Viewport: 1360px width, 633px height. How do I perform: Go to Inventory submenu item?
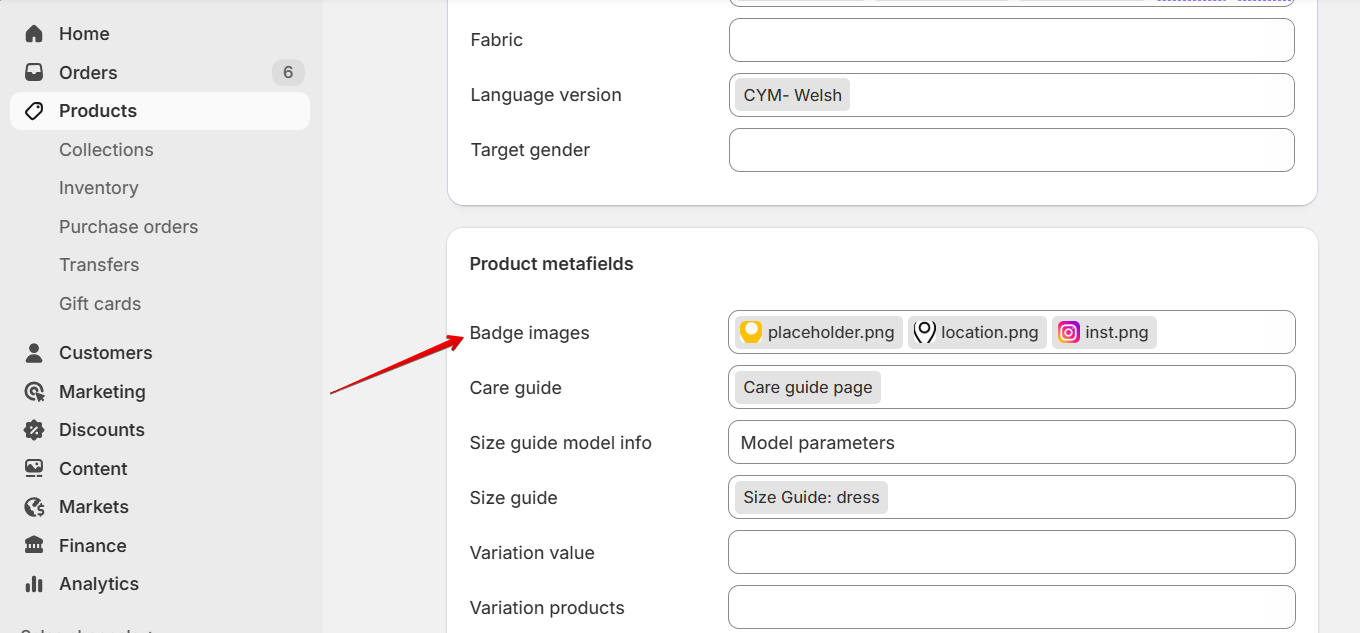pyautogui.click(x=98, y=188)
